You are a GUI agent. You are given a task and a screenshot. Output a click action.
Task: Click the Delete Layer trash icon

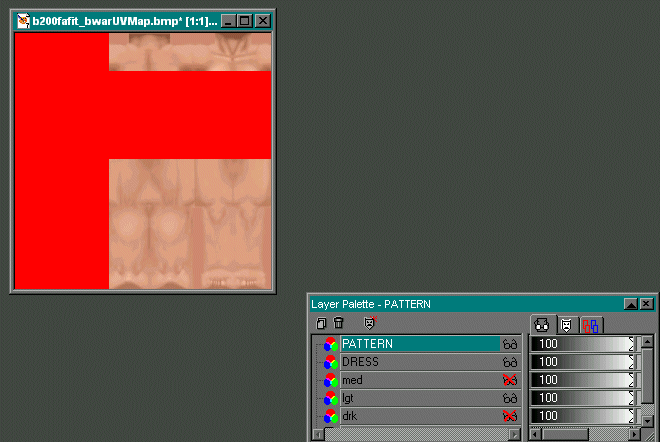(x=338, y=323)
